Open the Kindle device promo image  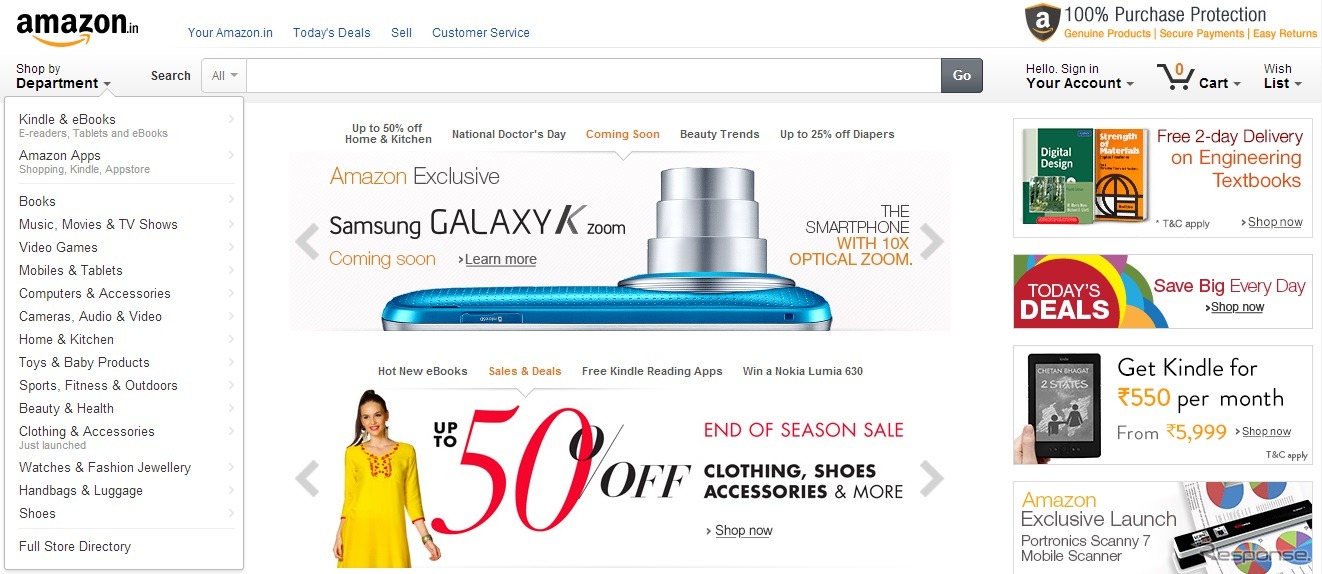(1057, 406)
